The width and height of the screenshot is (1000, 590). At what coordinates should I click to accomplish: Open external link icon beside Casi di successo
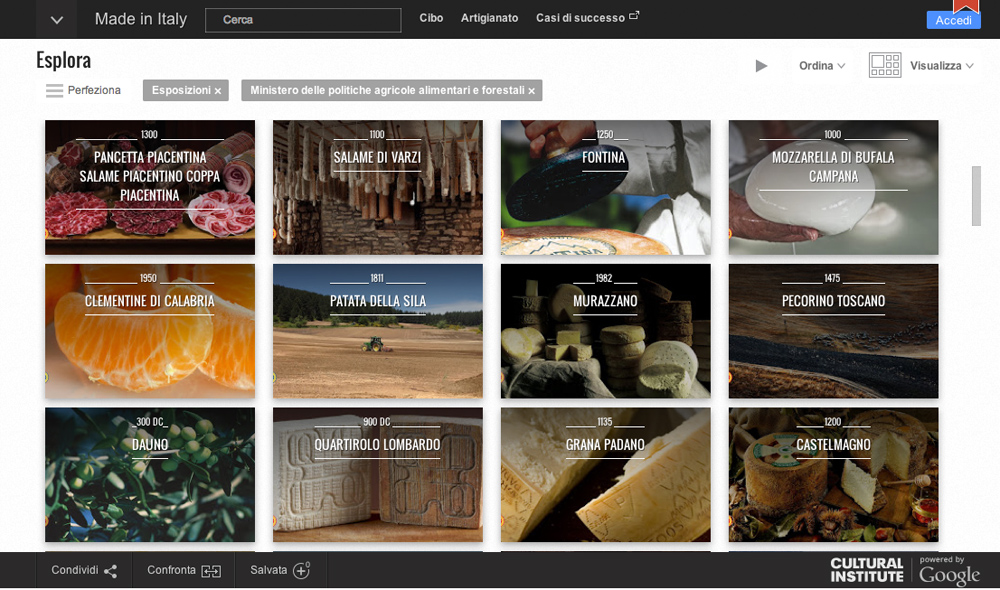coord(633,17)
